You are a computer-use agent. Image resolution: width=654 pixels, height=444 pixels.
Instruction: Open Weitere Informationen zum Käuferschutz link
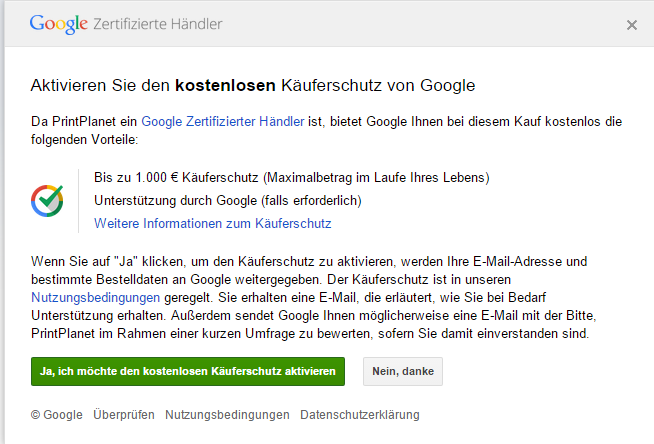click(x=213, y=223)
